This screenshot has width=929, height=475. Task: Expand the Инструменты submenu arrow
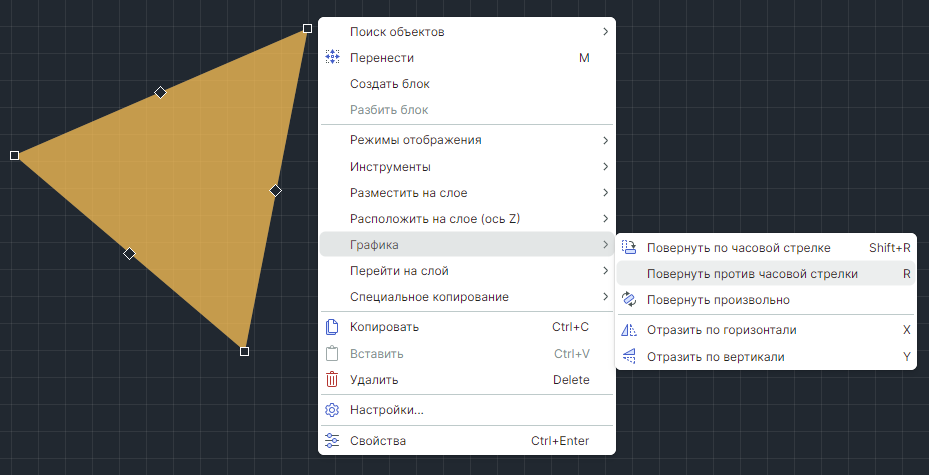[605, 166]
